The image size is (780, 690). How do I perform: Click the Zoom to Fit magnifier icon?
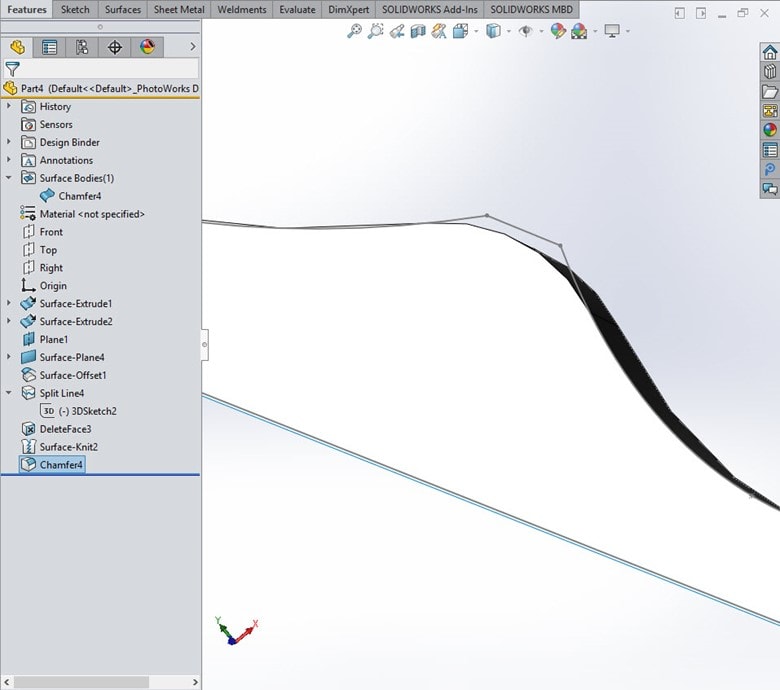coord(354,31)
